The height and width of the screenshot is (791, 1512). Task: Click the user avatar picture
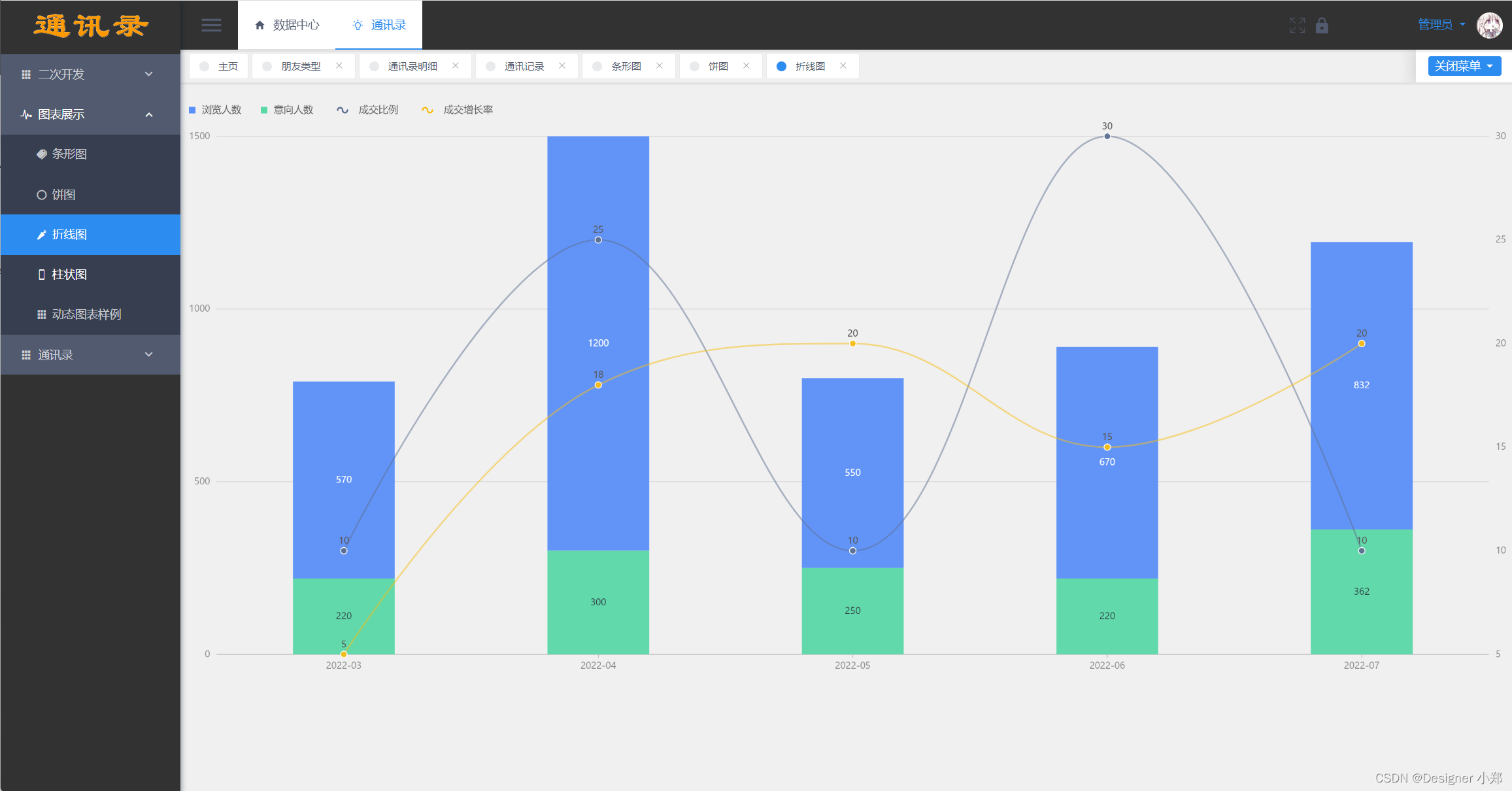(x=1489, y=25)
